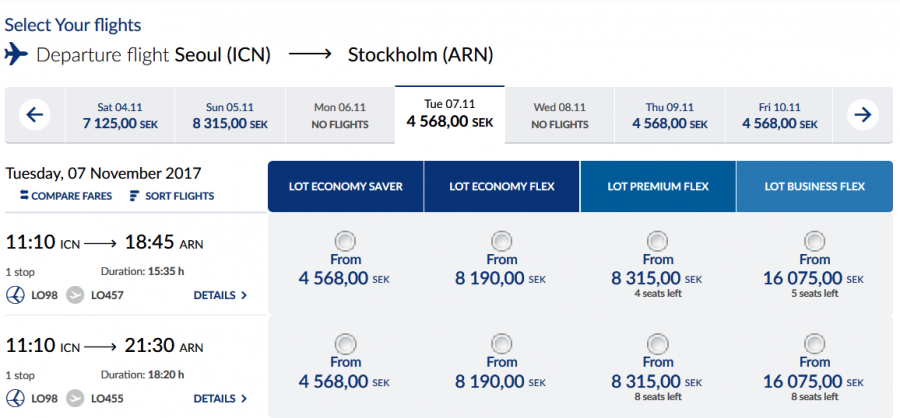The image size is (900, 418).
Task: Click the Compare Fares link
Action: point(71,196)
